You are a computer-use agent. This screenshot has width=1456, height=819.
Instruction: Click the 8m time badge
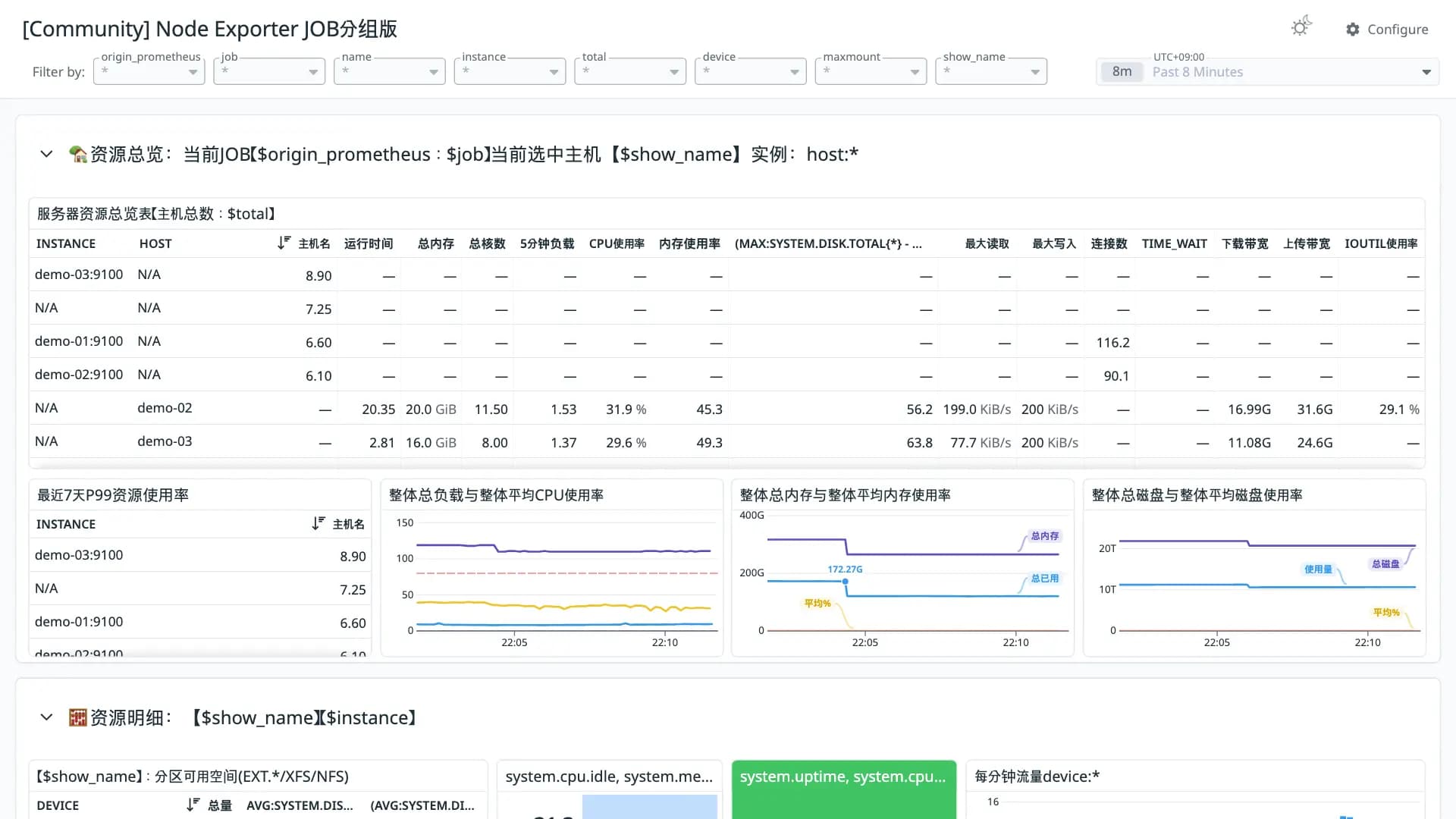click(x=1122, y=71)
